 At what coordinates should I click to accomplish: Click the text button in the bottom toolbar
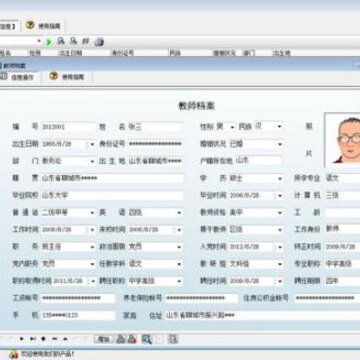pyautogui.click(x=103, y=339)
